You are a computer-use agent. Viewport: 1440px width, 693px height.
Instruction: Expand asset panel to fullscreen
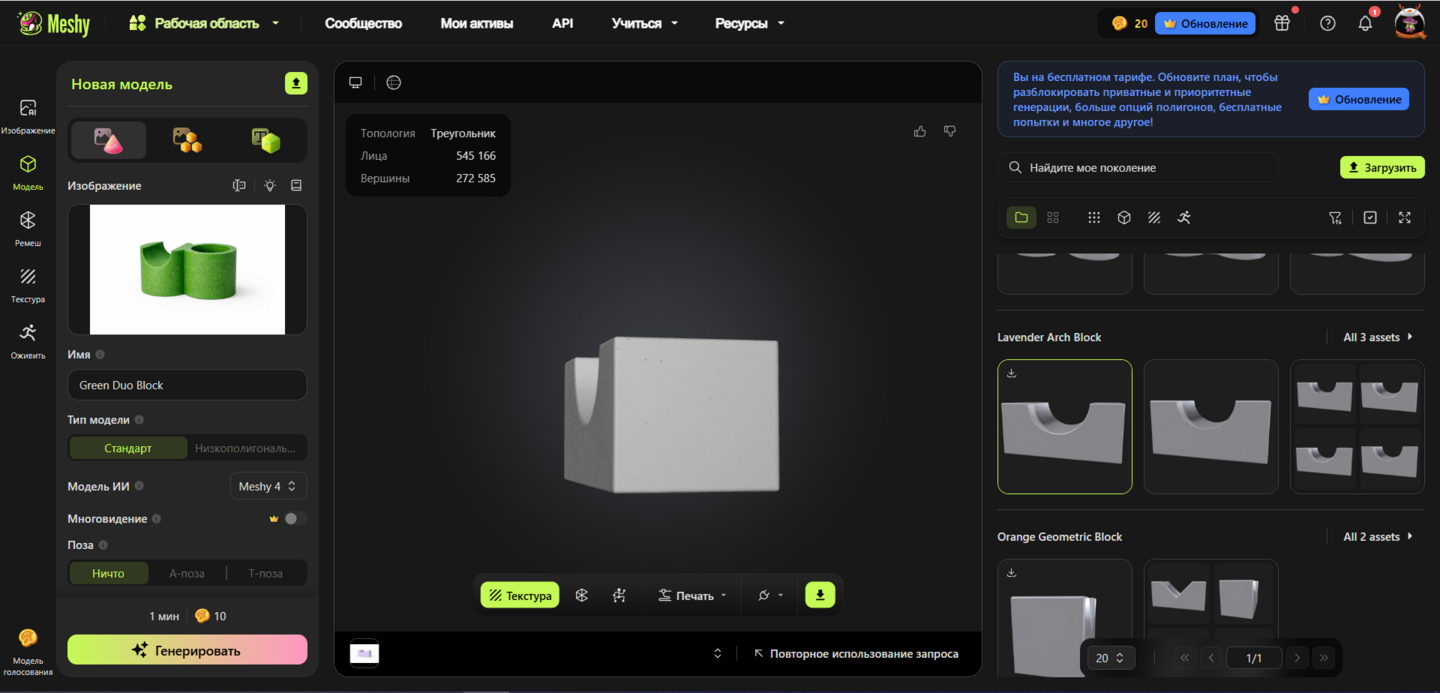point(1405,217)
